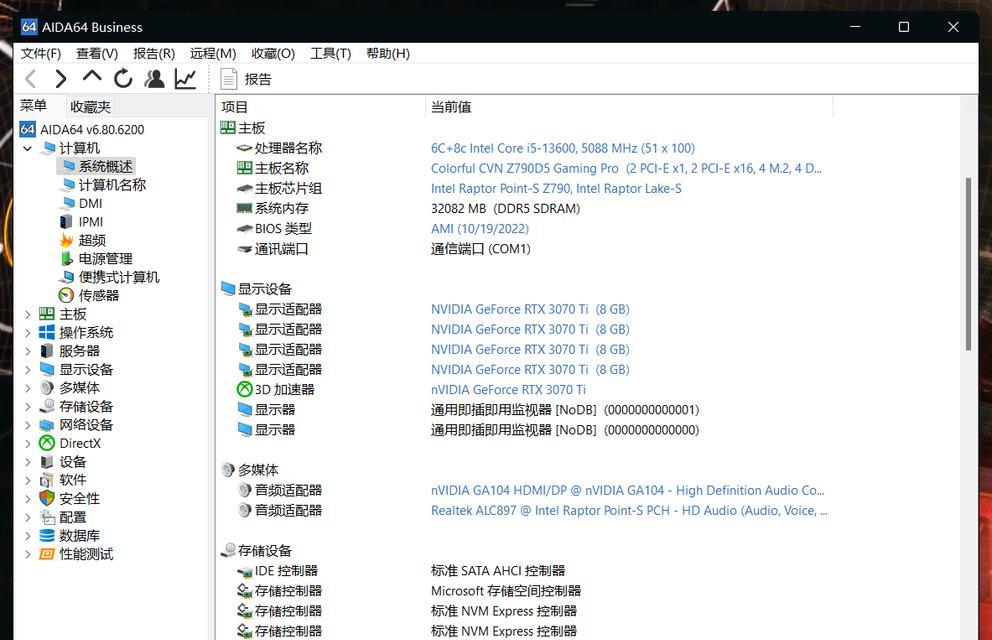Click the 网络设备 network icon in tree
This screenshot has width=992, height=640.
coord(47,425)
